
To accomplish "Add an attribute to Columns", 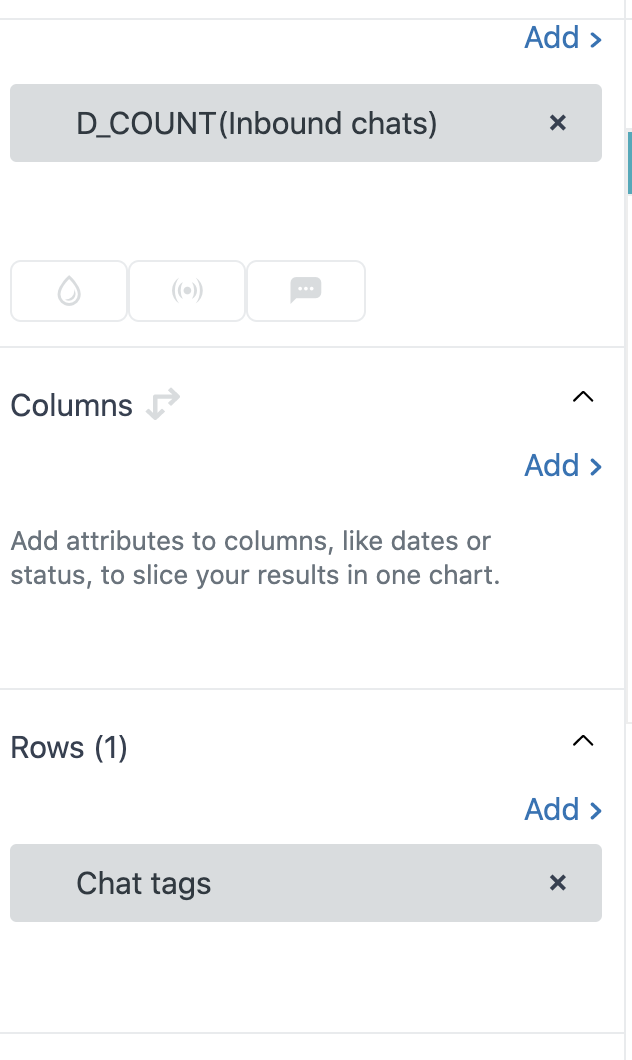I will click(x=552, y=466).
